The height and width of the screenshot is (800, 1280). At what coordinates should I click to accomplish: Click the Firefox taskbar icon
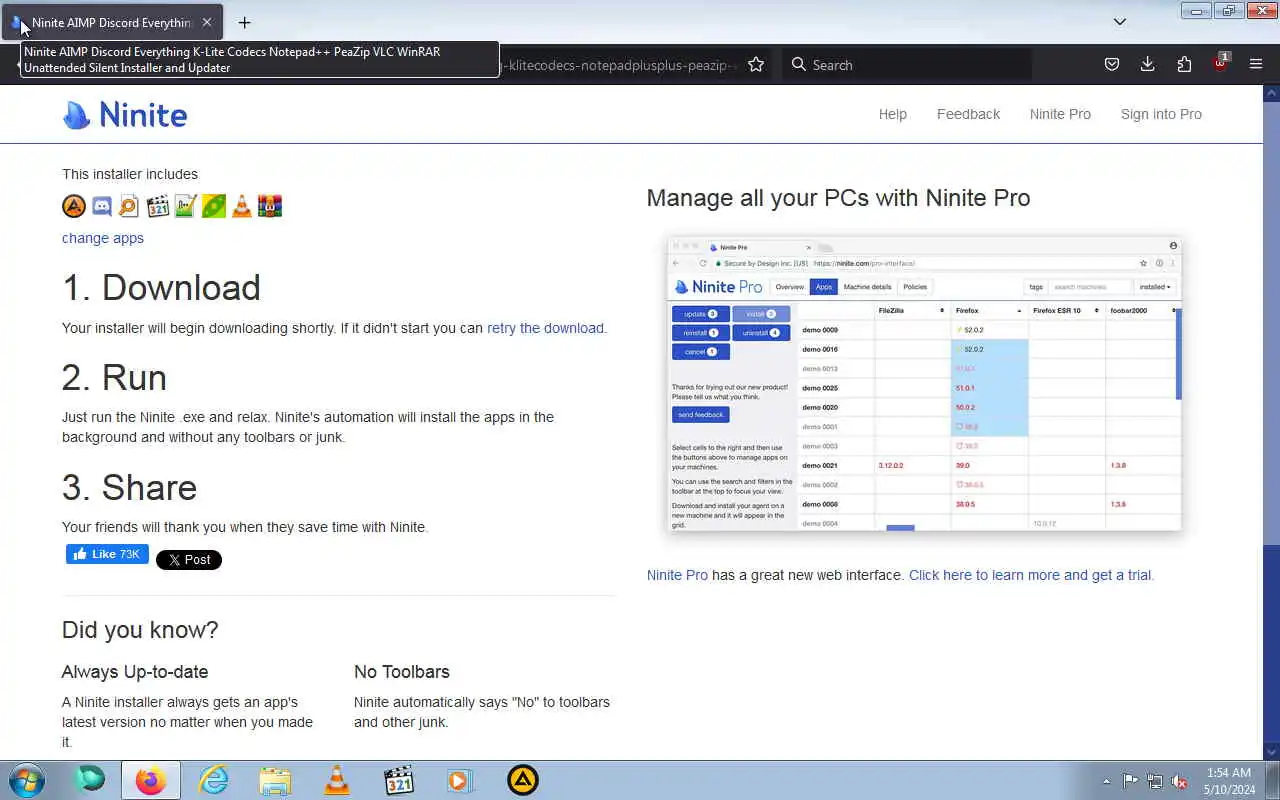(151, 780)
